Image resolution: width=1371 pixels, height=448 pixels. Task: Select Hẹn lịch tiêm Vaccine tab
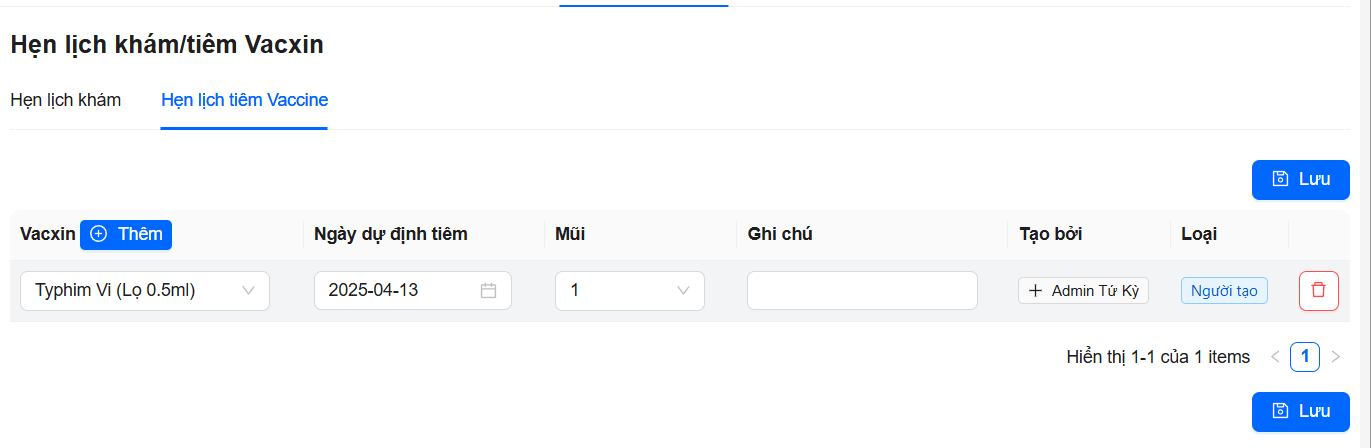click(244, 100)
